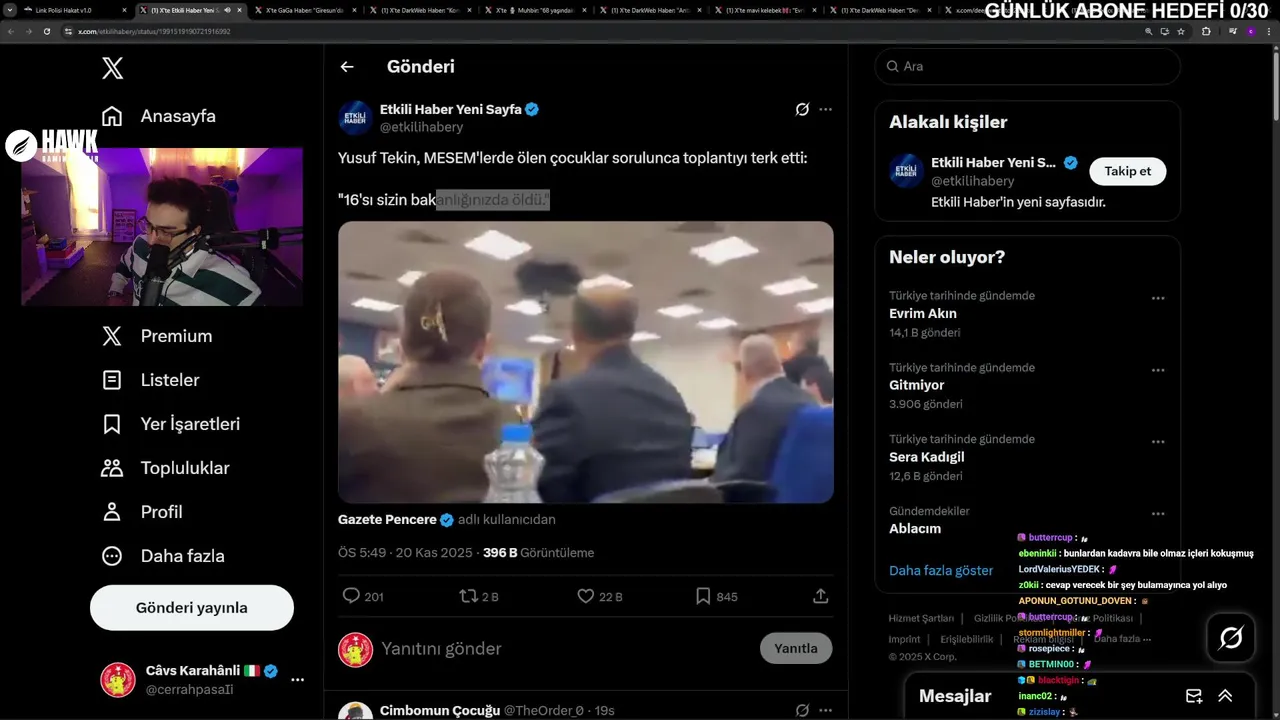
Task: Share the post via upload icon
Action: (821, 596)
